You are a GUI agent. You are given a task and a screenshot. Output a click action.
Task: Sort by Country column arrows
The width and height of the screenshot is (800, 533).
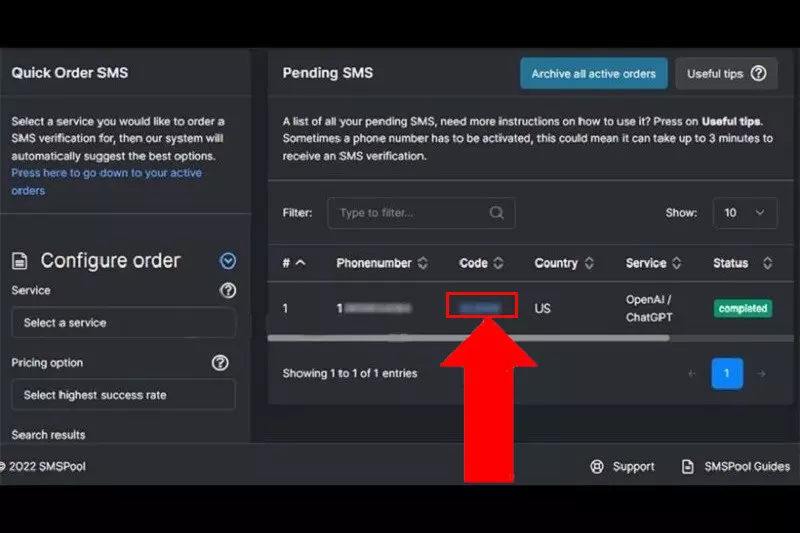pos(589,263)
